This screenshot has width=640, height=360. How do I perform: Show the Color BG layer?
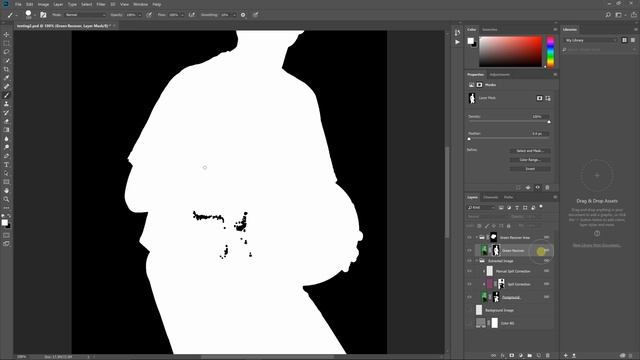click(x=469, y=323)
